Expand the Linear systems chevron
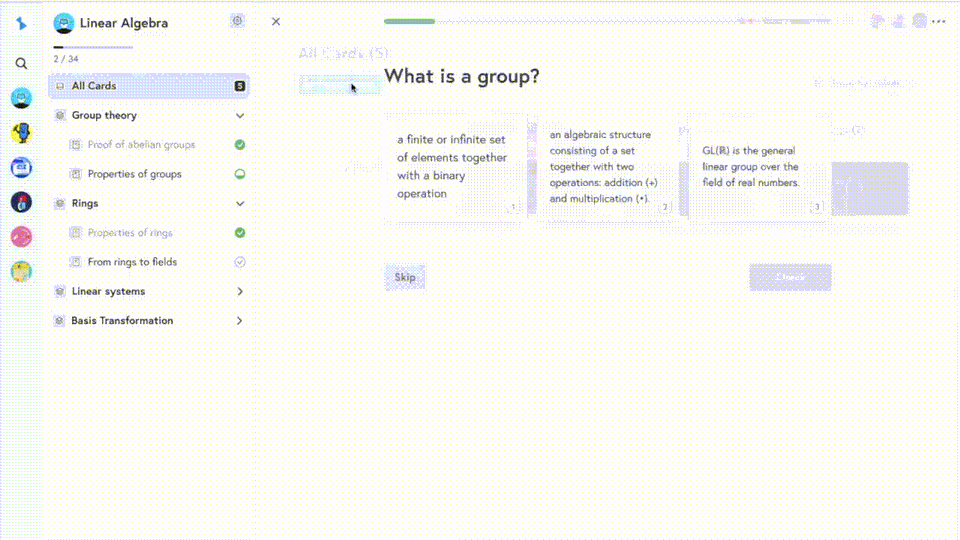This screenshot has width=960, height=540. click(240, 291)
